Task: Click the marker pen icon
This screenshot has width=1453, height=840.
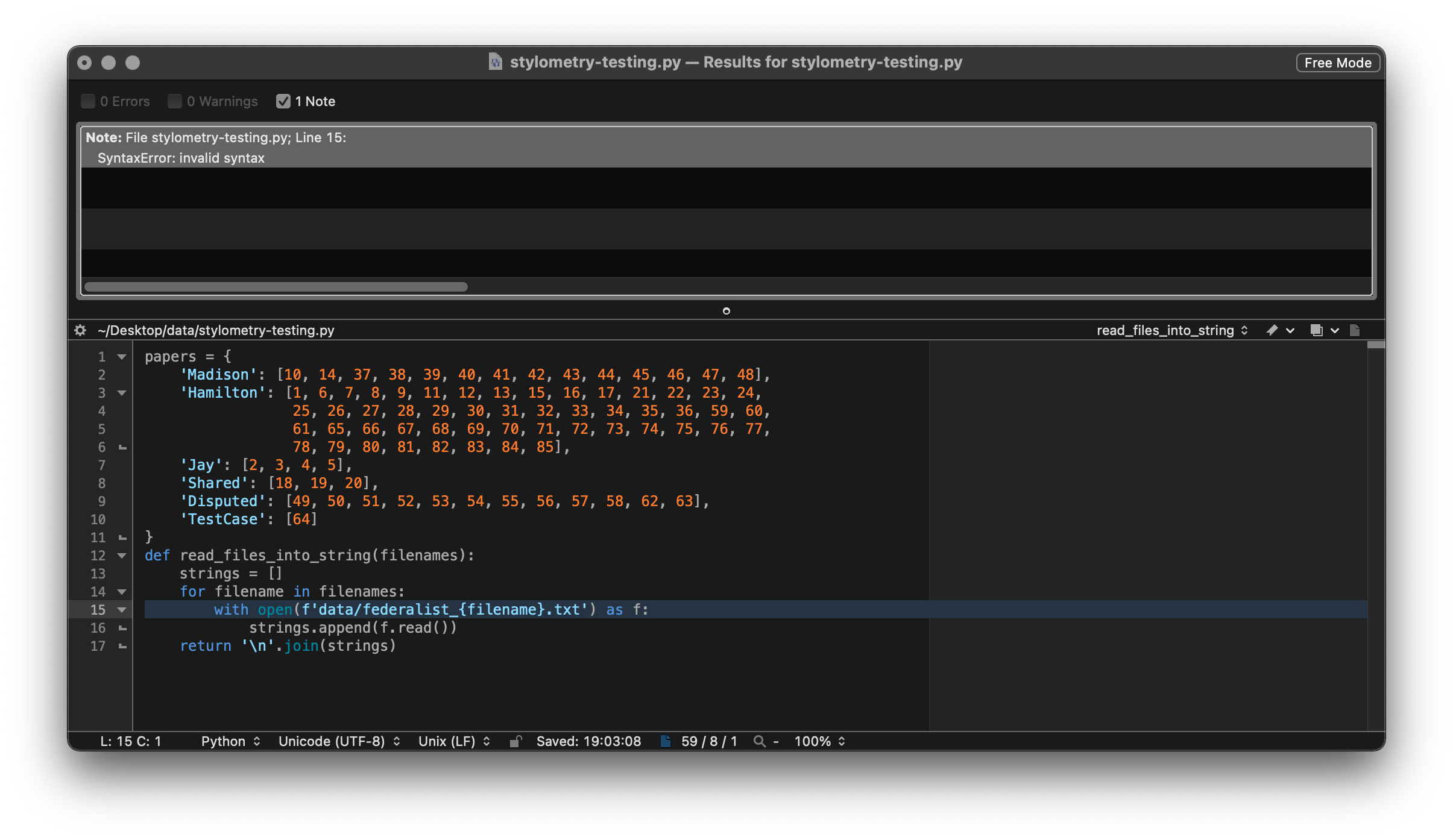Action: [1272, 330]
